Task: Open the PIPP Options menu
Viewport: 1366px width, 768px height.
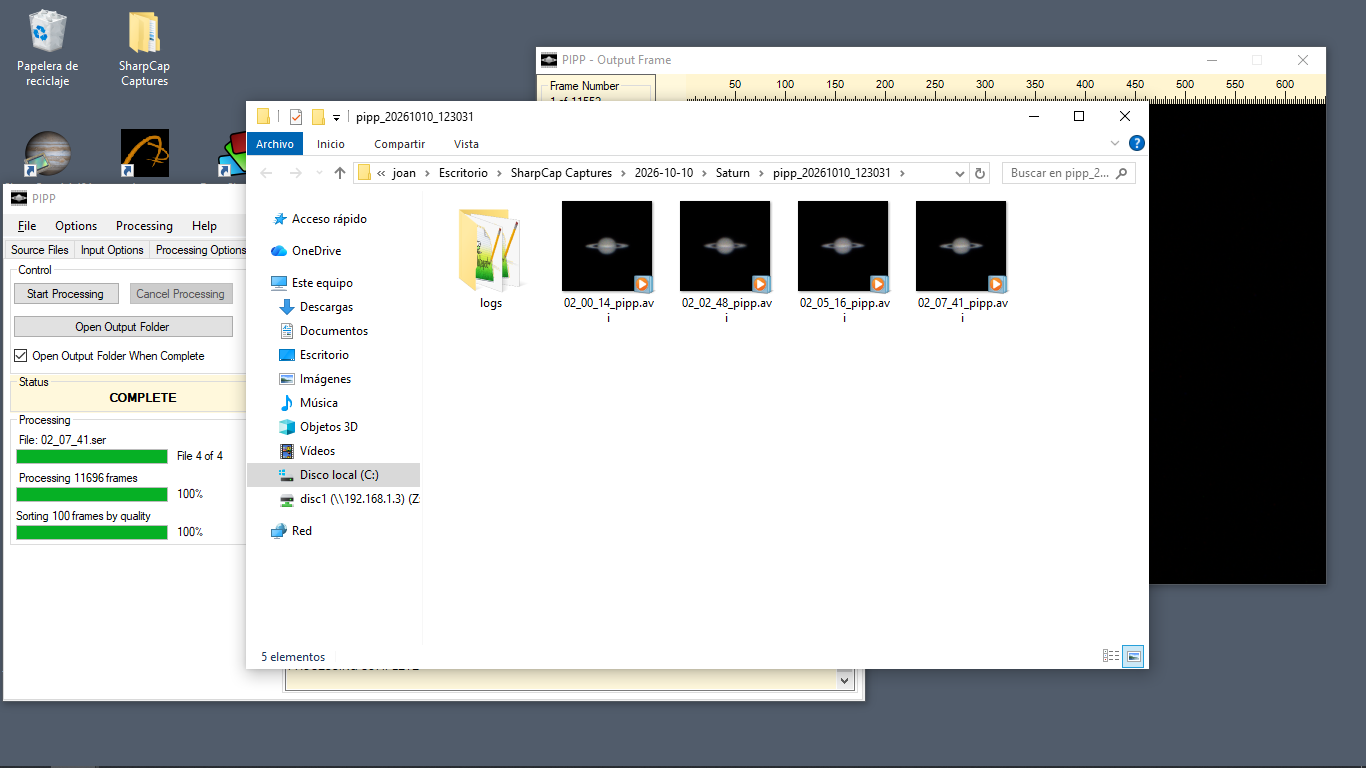Action: click(76, 226)
